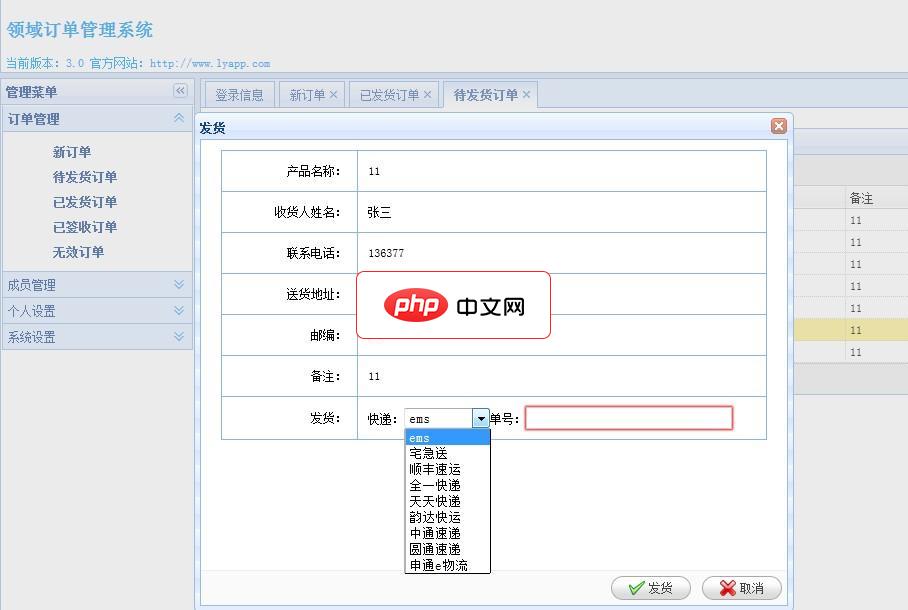Click the 发货 submit button
Image resolution: width=908 pixels, height=610 pixels.
click(x=650, y=588)
